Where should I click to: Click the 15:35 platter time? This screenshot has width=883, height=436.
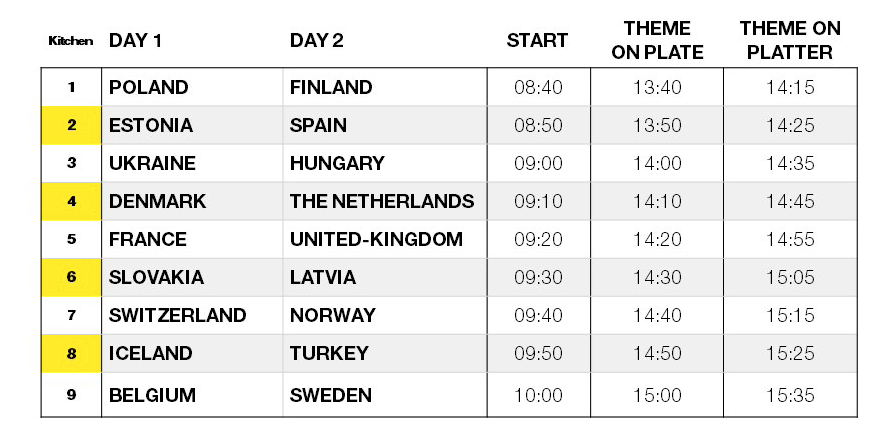click(790, 395)
